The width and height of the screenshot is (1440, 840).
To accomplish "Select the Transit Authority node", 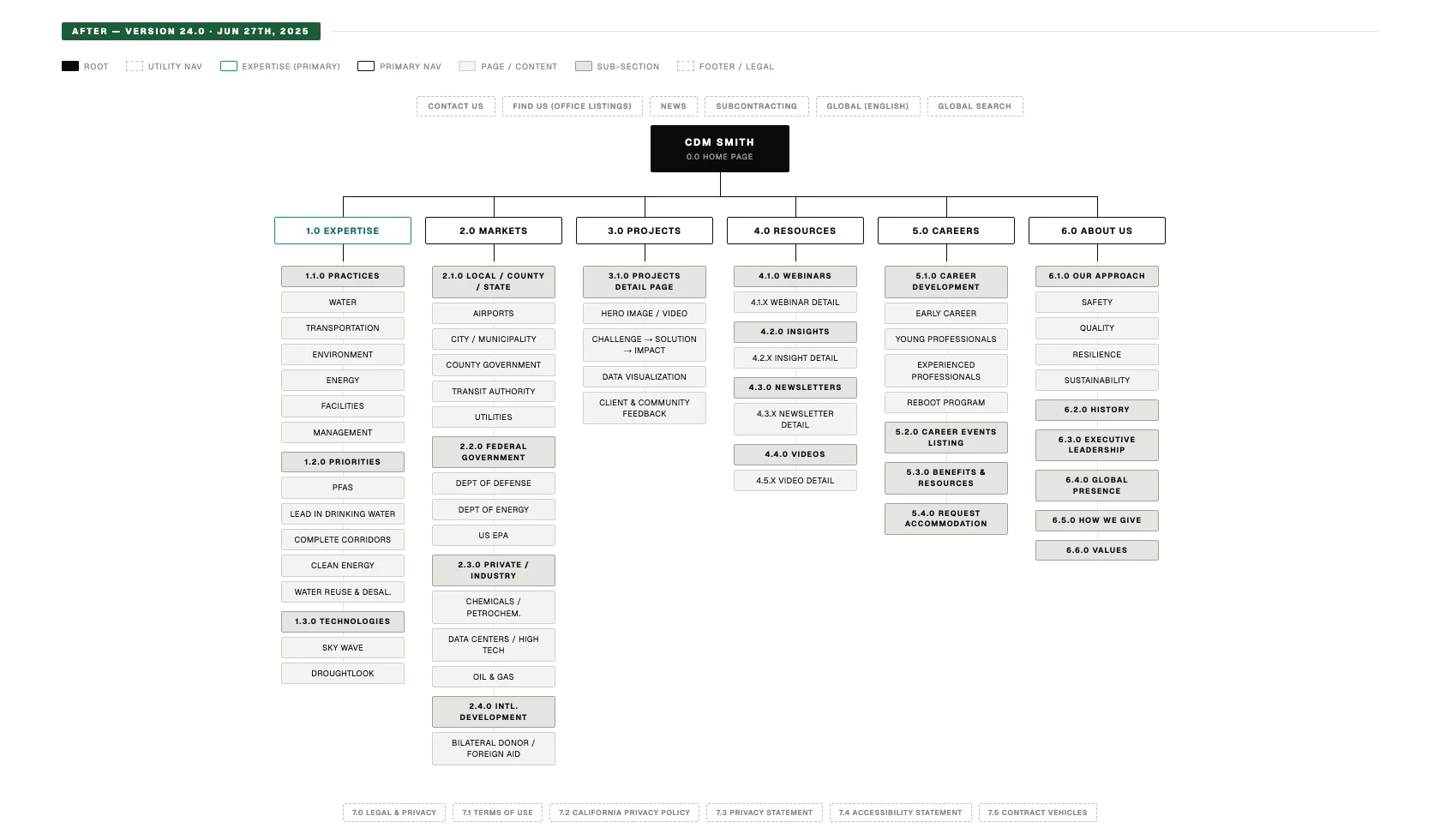I will pos(494,392).
